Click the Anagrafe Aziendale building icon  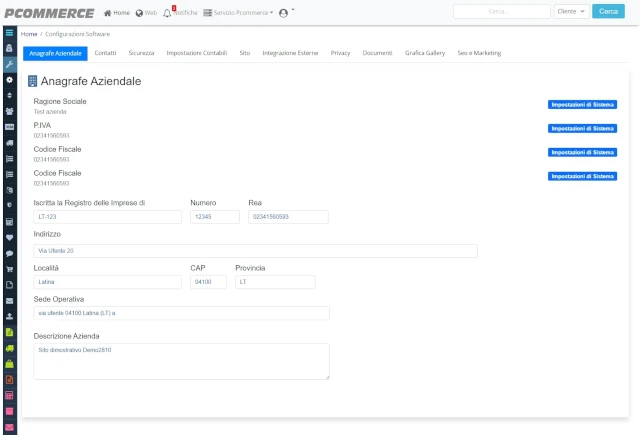pyautogui.click(x=32, y=81)
